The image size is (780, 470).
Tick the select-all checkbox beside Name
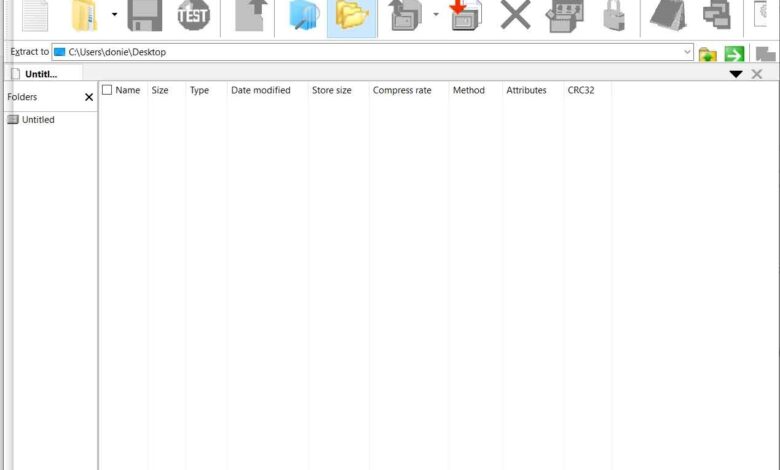point(107,90)
